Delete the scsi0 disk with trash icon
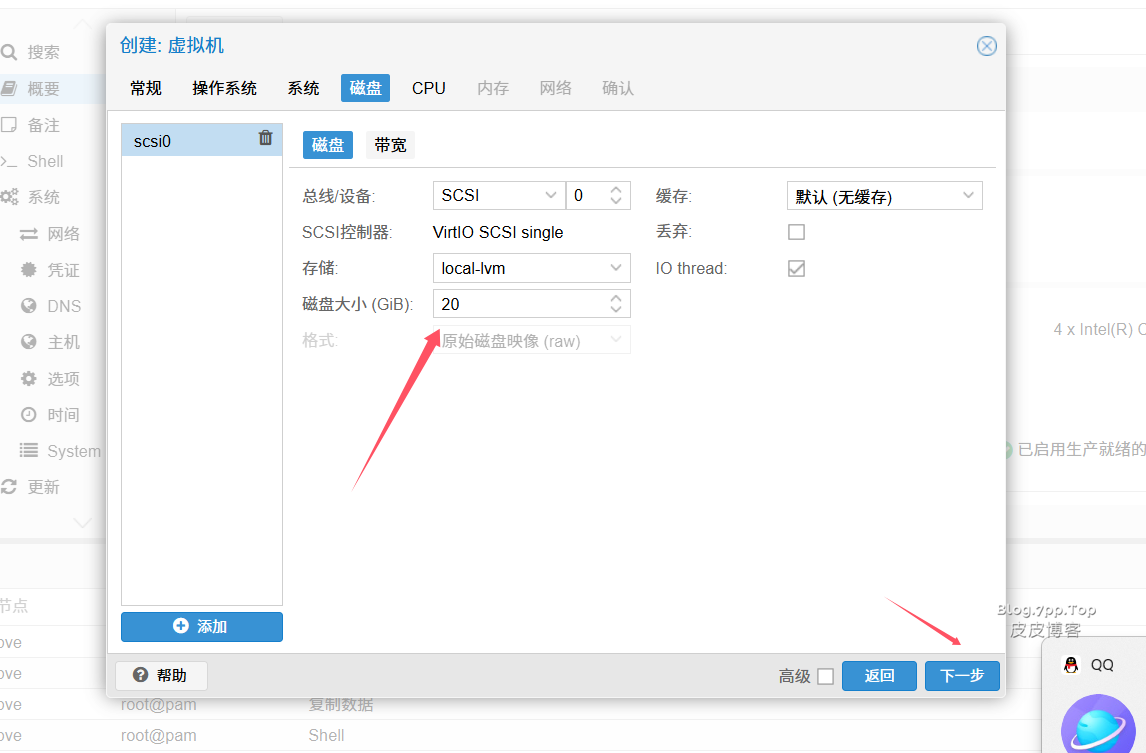Viewport: 1146px width, 753px height. (265, 139)
